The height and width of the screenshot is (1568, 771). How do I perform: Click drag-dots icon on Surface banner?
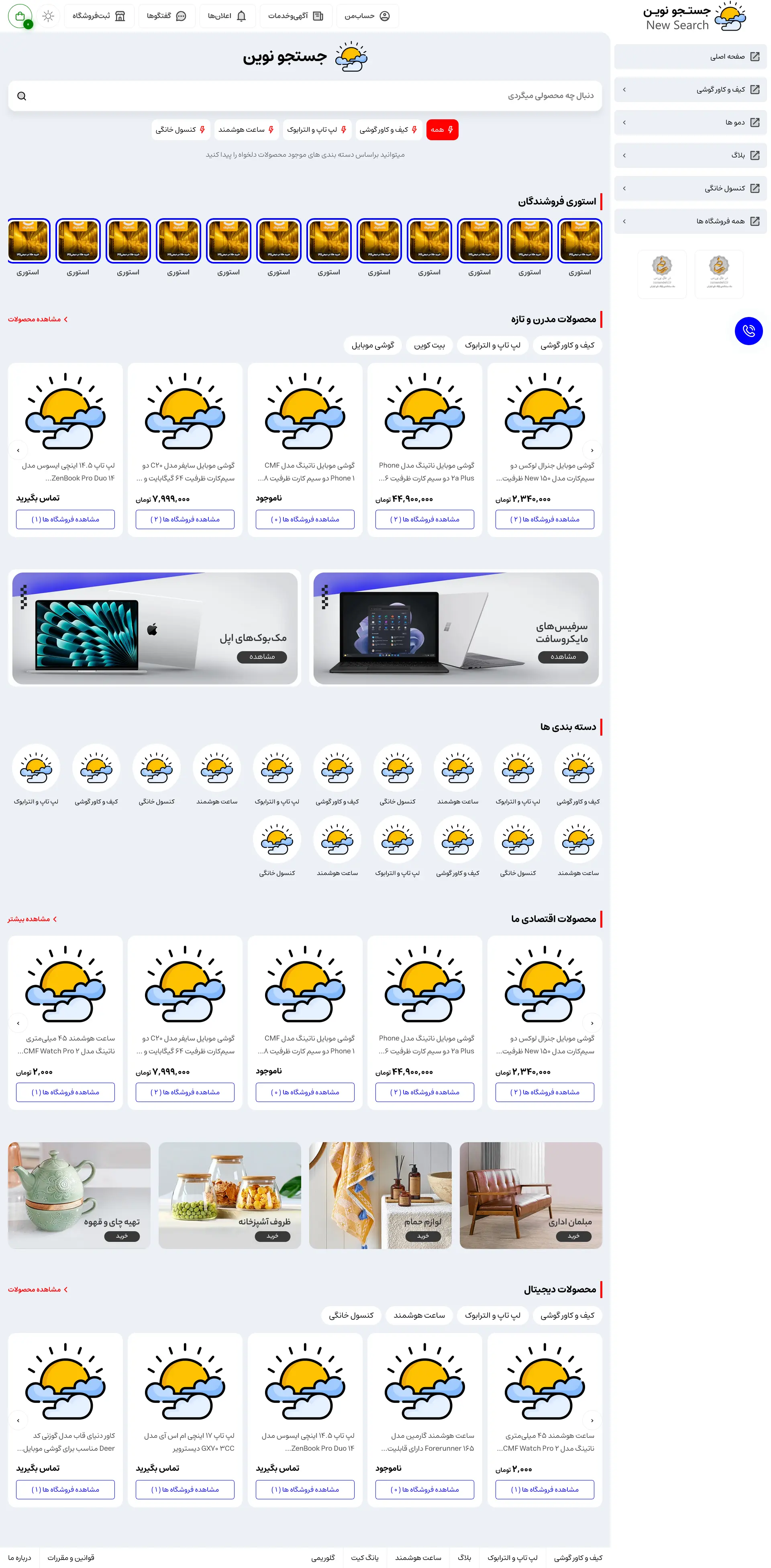(325, 597)
